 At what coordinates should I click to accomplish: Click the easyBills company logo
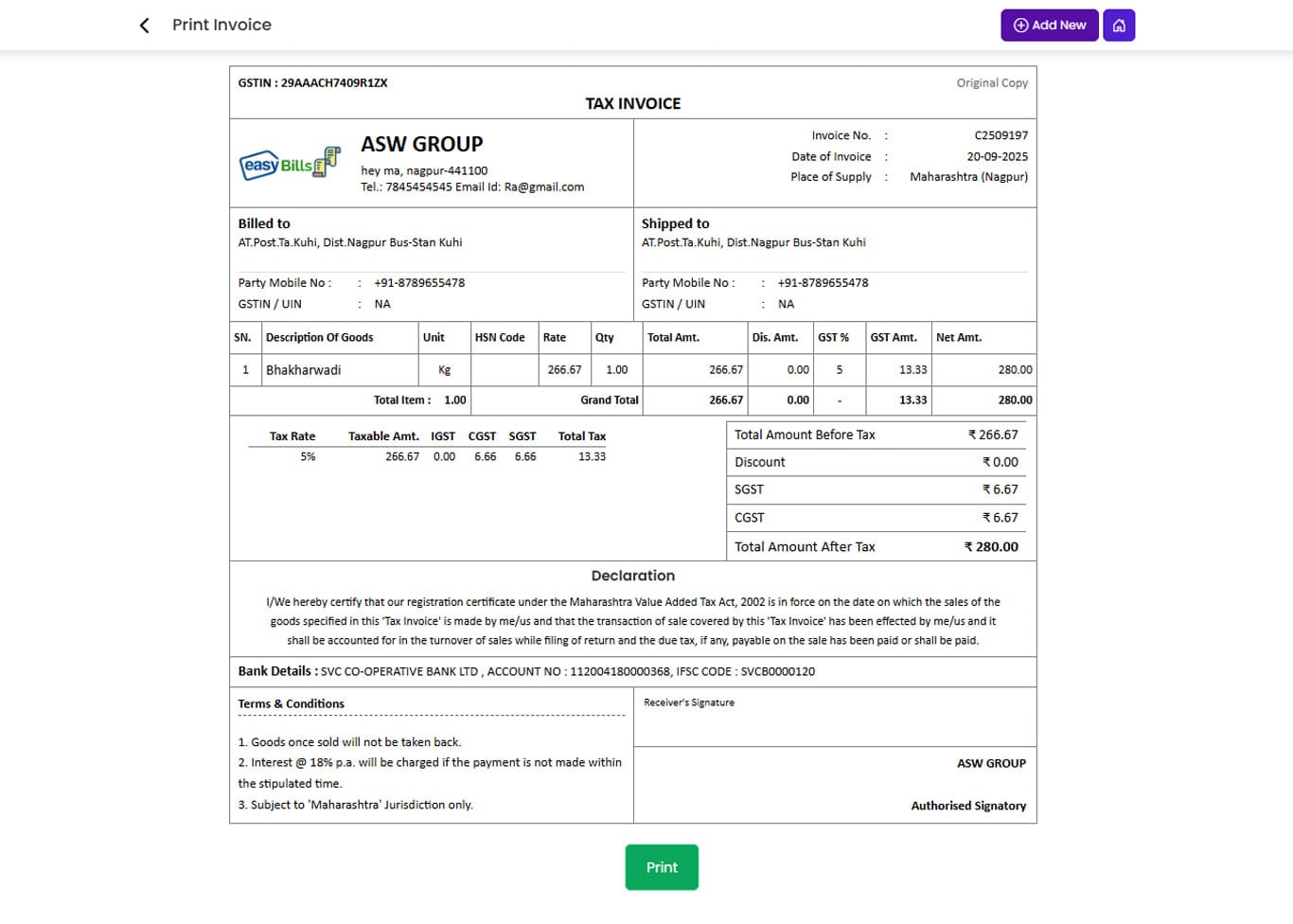[x=289, y=163]
